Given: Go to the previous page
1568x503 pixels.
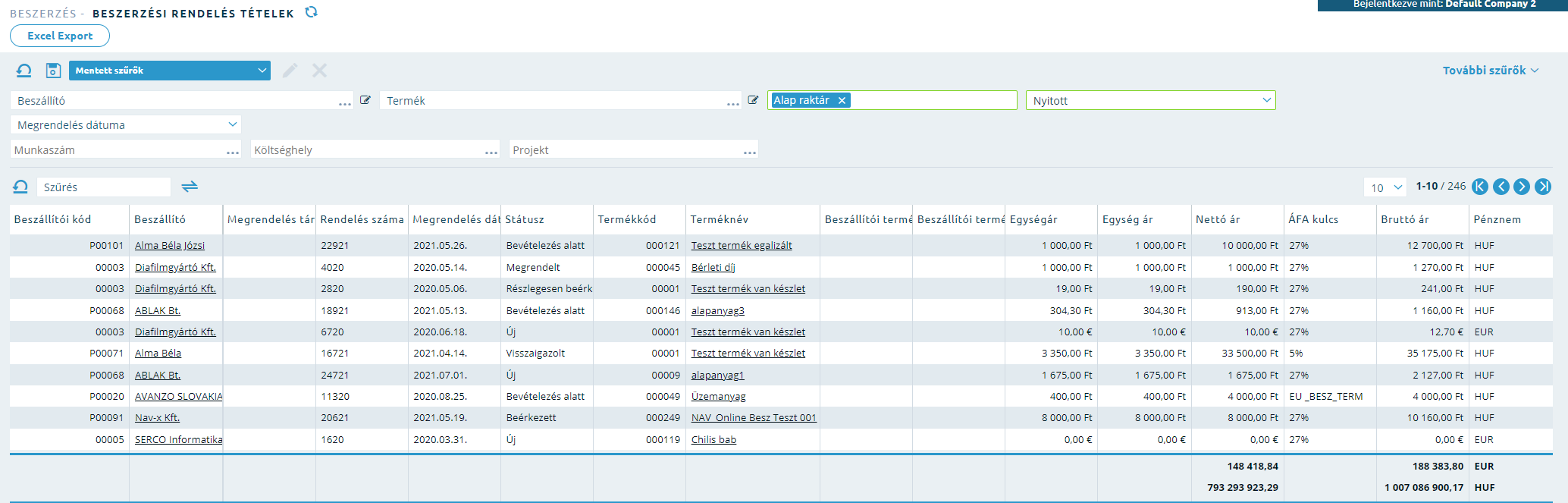Looking at the screenshot, I should [x=1501, y=187].
